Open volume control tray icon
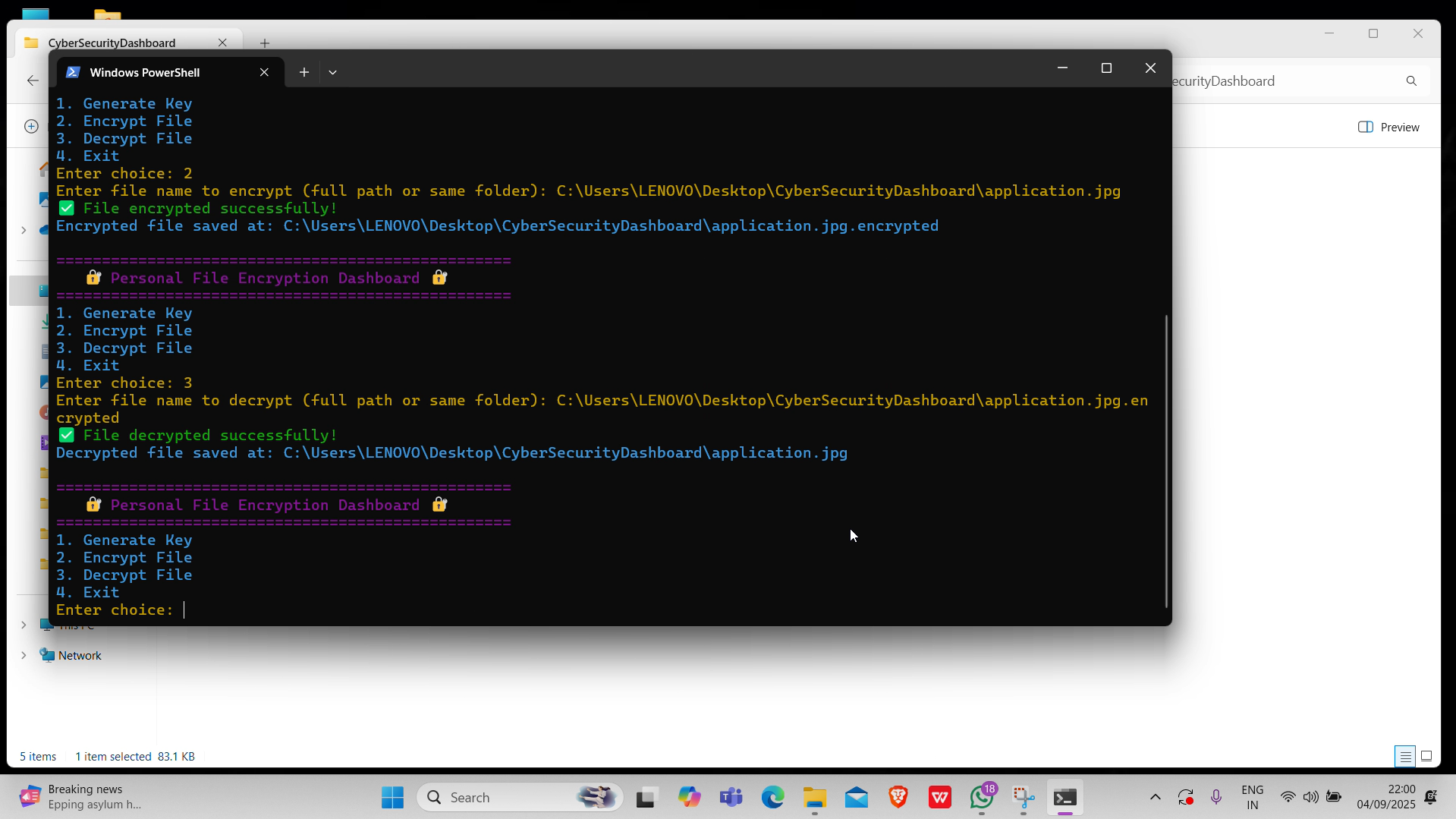Screen dimensions: 1456x819 click(1310, 797)
